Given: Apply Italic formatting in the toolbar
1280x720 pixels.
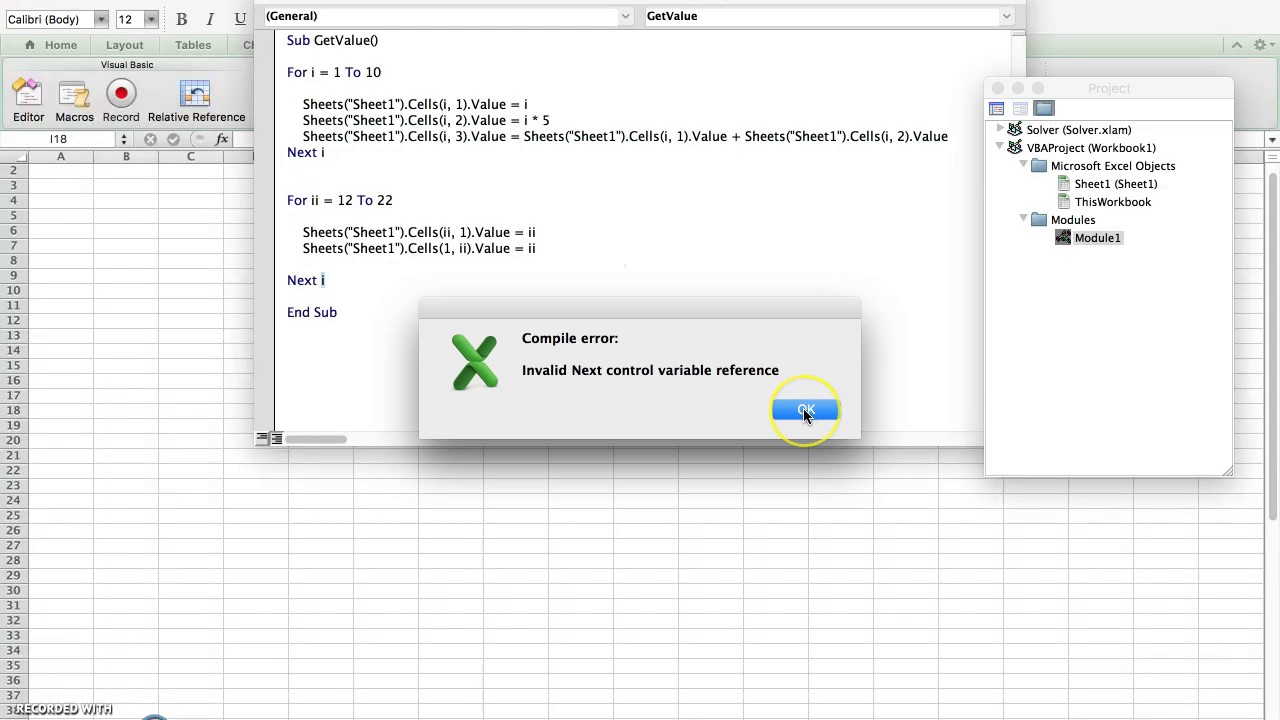Looking at the screenshot, I should coord(210,19).
